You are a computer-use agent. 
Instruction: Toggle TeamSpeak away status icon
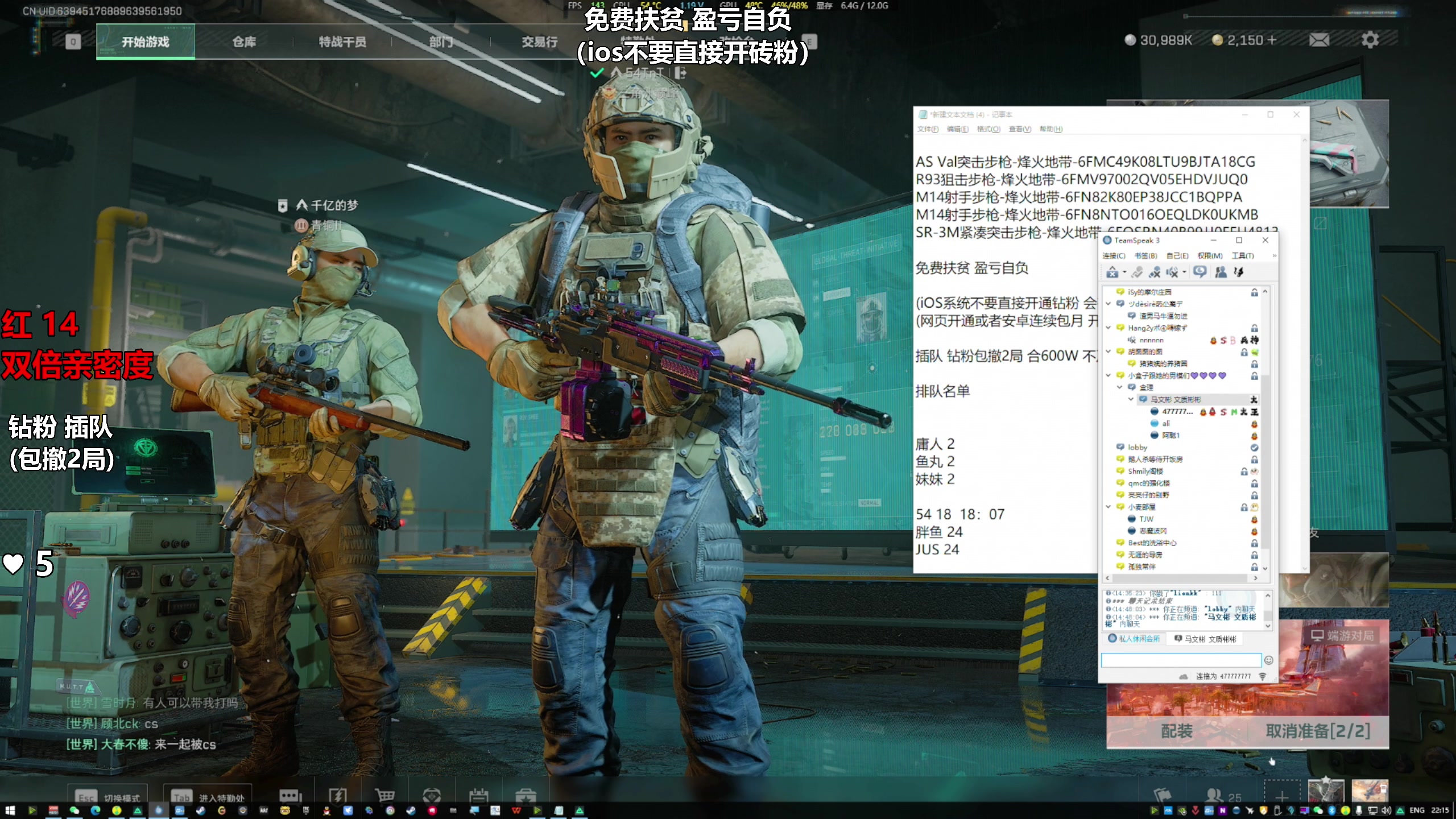click(x=1199, y=272)
